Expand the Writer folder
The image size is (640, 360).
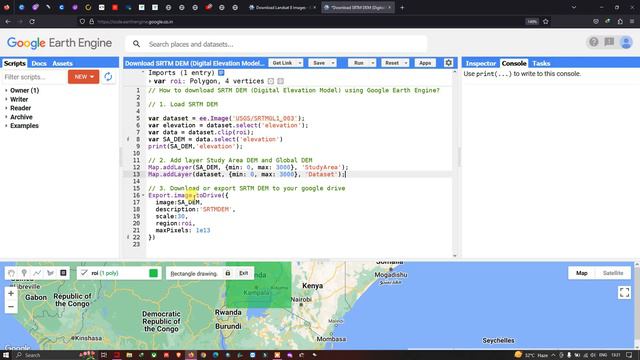6,99
